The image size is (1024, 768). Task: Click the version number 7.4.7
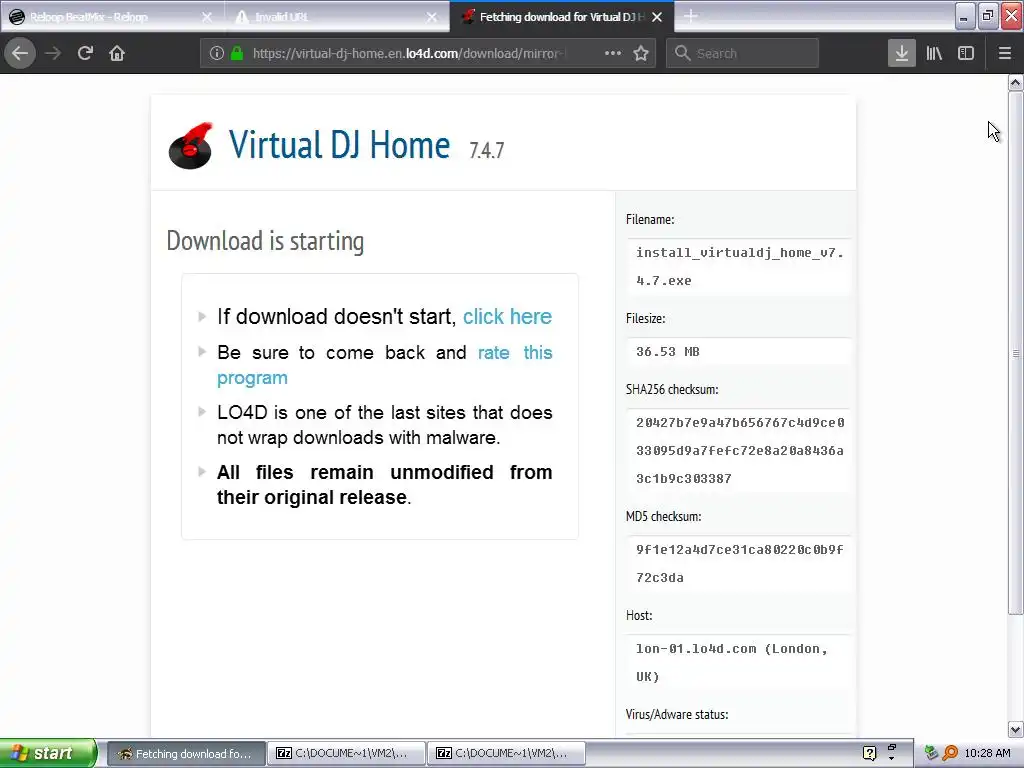pyautogui.click(x=487, y=150)
